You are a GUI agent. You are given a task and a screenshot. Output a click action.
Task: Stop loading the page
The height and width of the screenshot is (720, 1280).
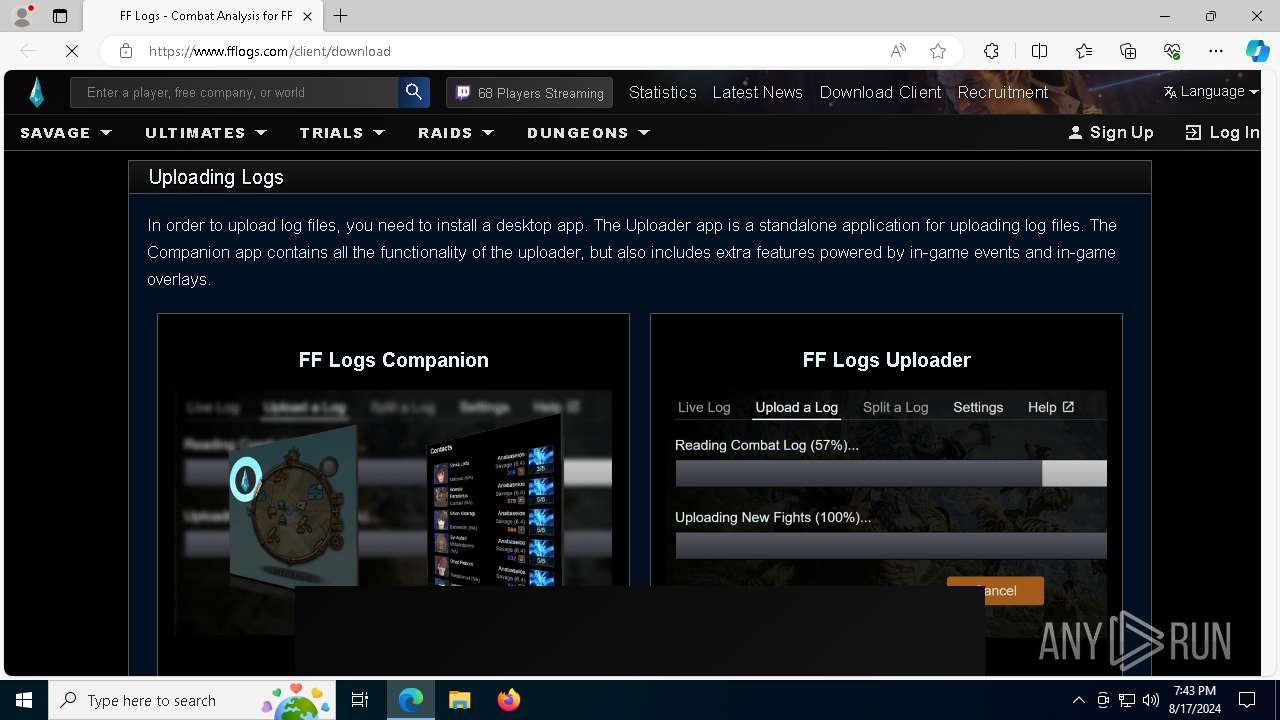(72, 51)
